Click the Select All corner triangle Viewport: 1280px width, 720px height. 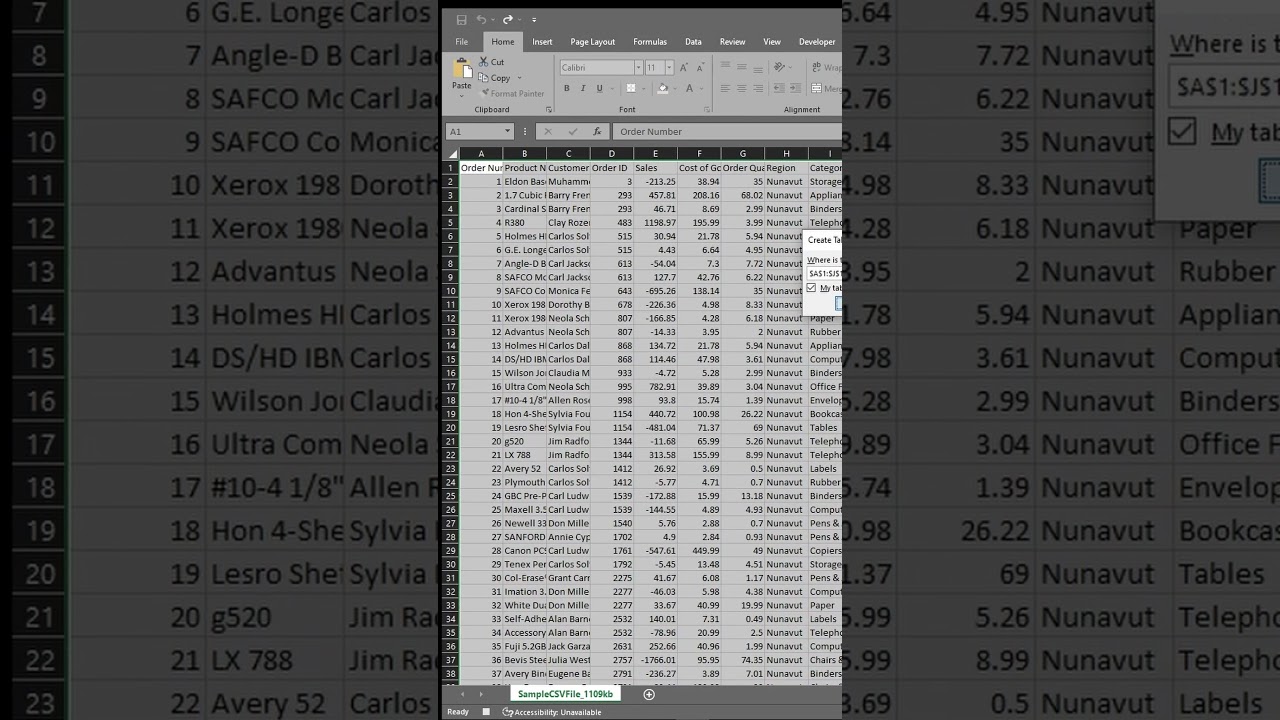(x=451, y=153)
